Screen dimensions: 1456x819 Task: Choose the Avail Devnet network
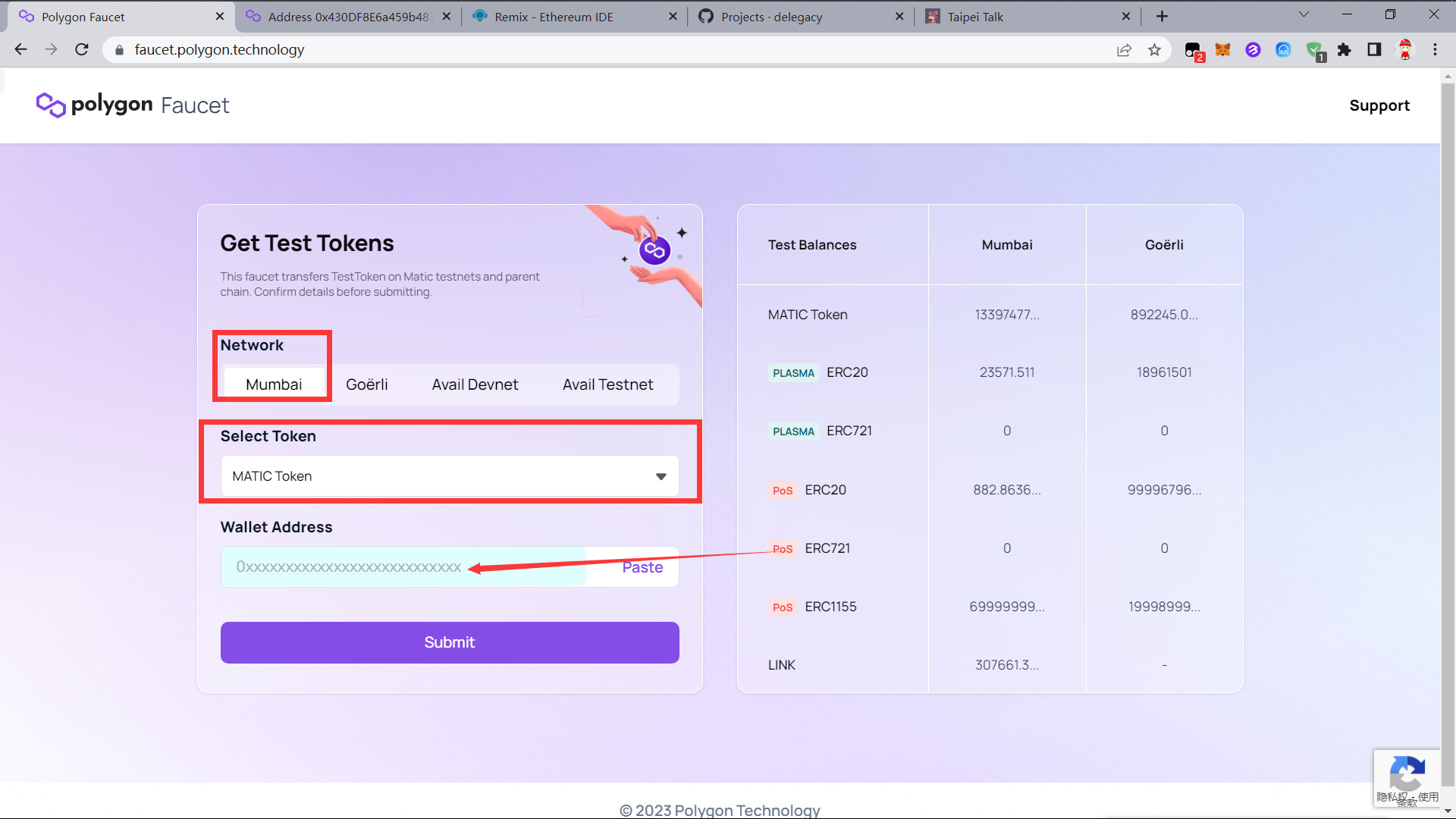(475, 384)
